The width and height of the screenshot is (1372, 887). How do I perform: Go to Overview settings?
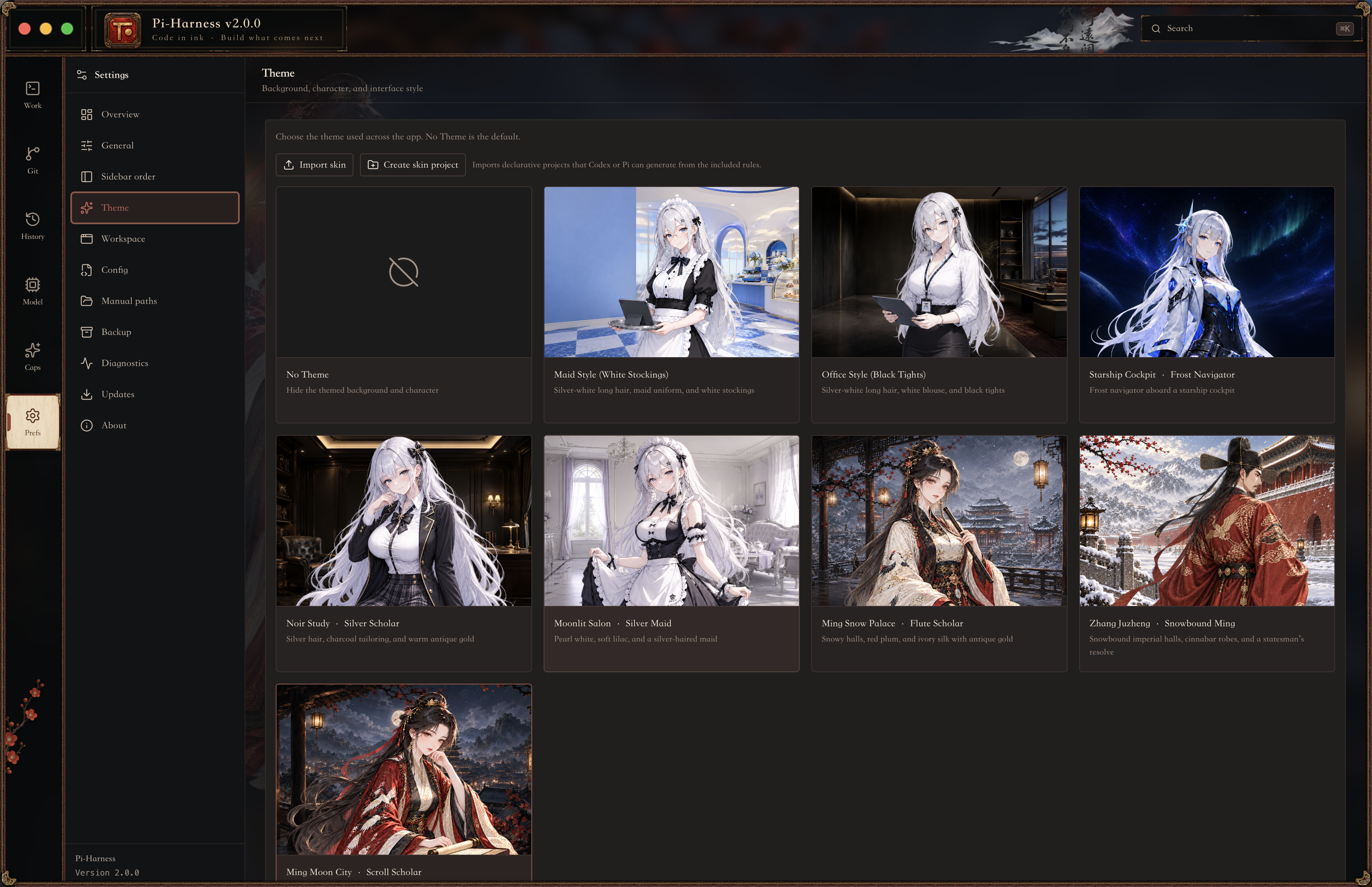[155, 115]
